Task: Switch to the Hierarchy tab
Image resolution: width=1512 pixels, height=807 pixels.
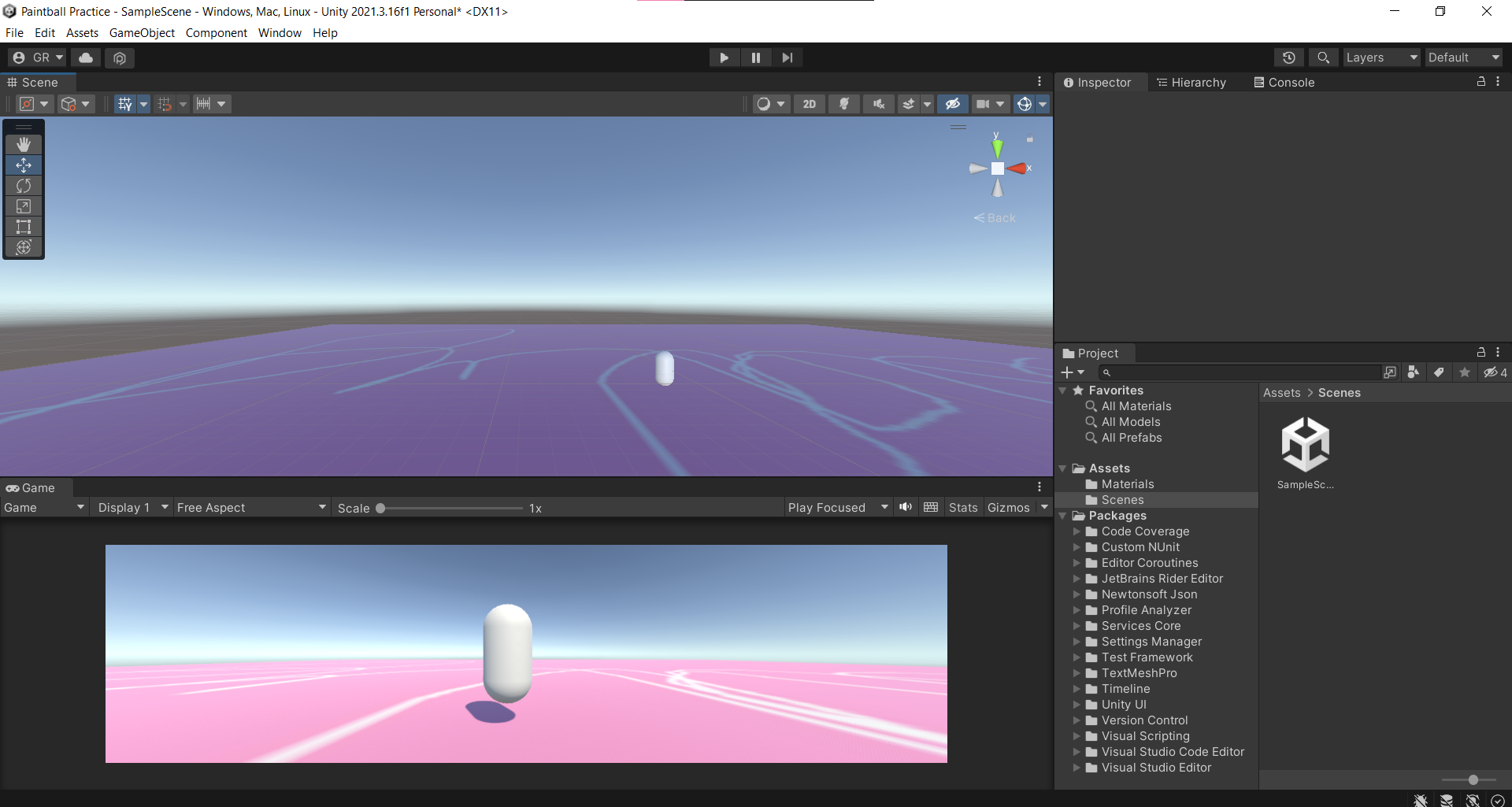Action: coord(1191,83)
